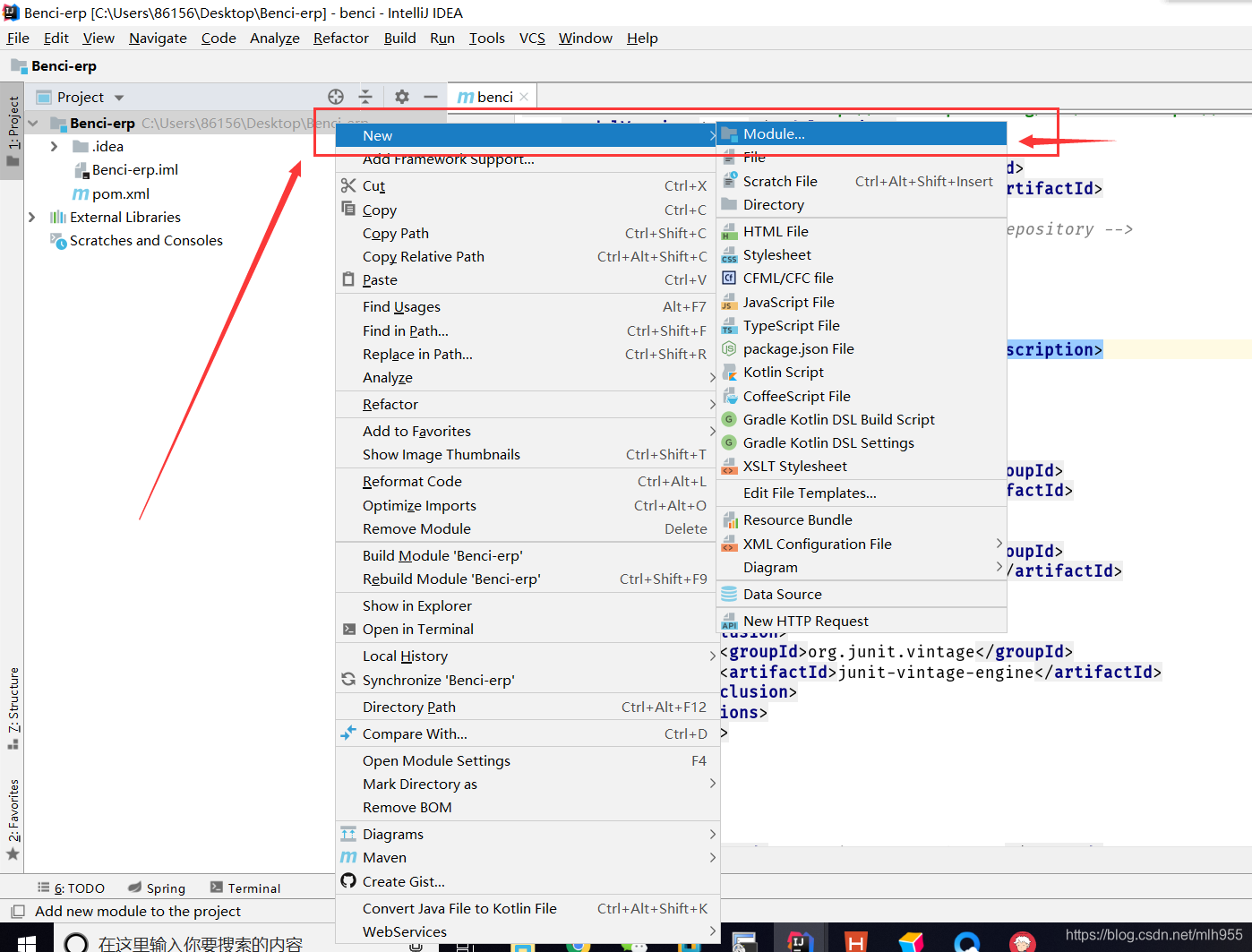Click Benci-erp breadcrumb in navigation bar
Screen dimensions: 1252x952
point(54,65)
